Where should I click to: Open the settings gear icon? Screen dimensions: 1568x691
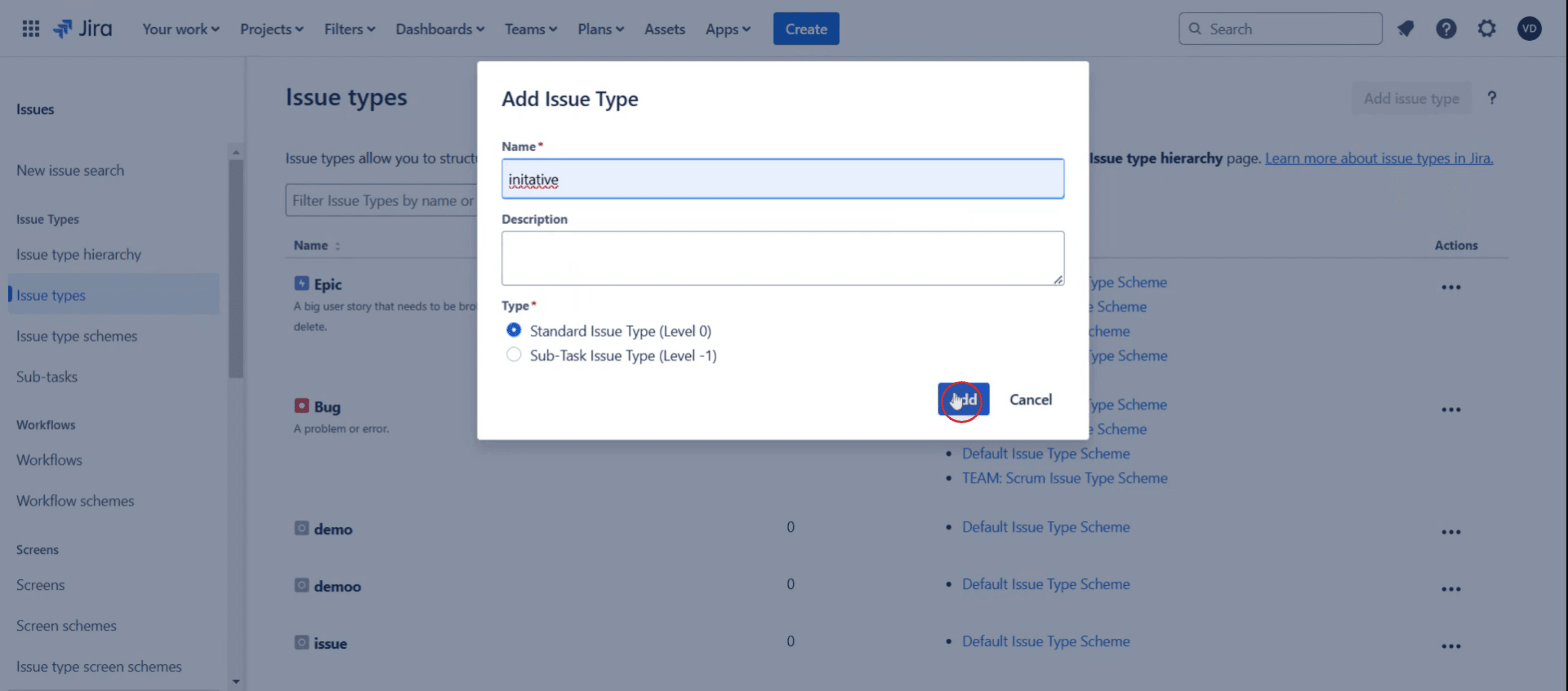tap(1487, 29)
